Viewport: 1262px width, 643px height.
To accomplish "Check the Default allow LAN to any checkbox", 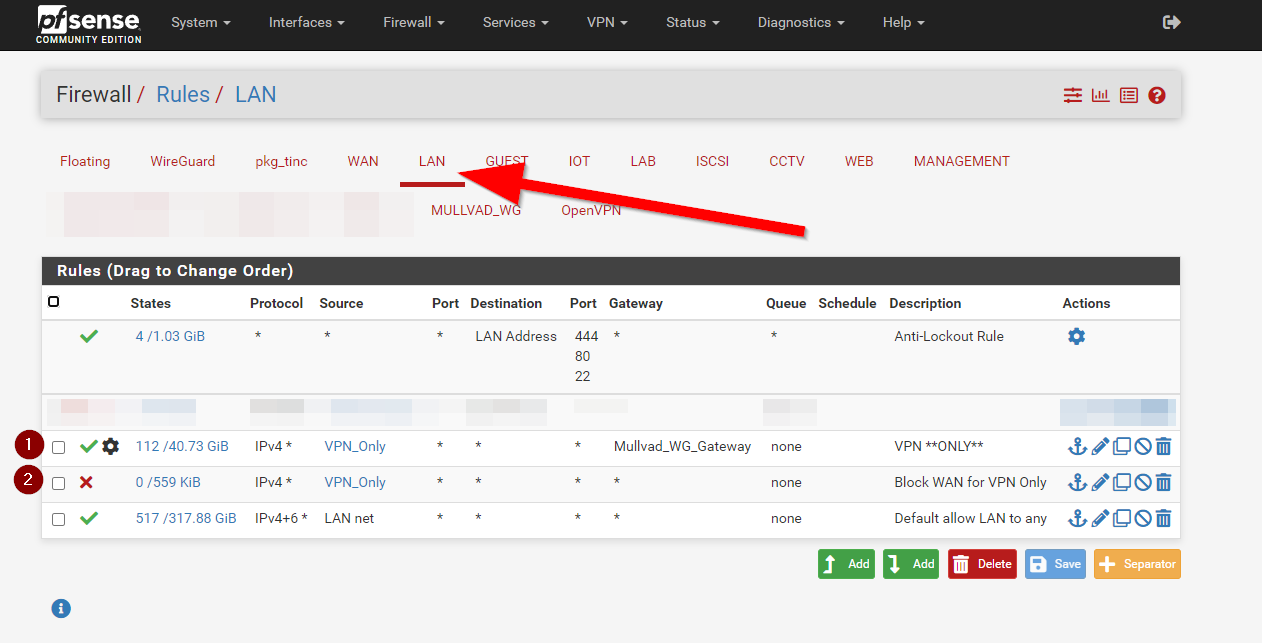I will coord(59,519).
